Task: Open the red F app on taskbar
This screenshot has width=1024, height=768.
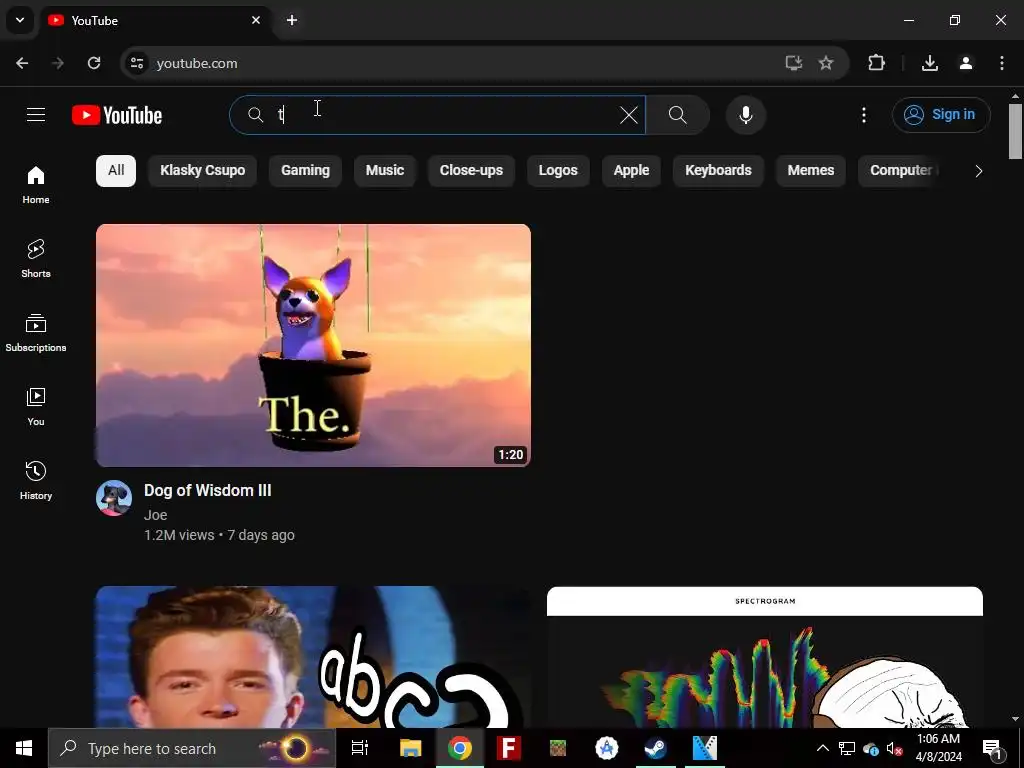Action: pos(509,748)
